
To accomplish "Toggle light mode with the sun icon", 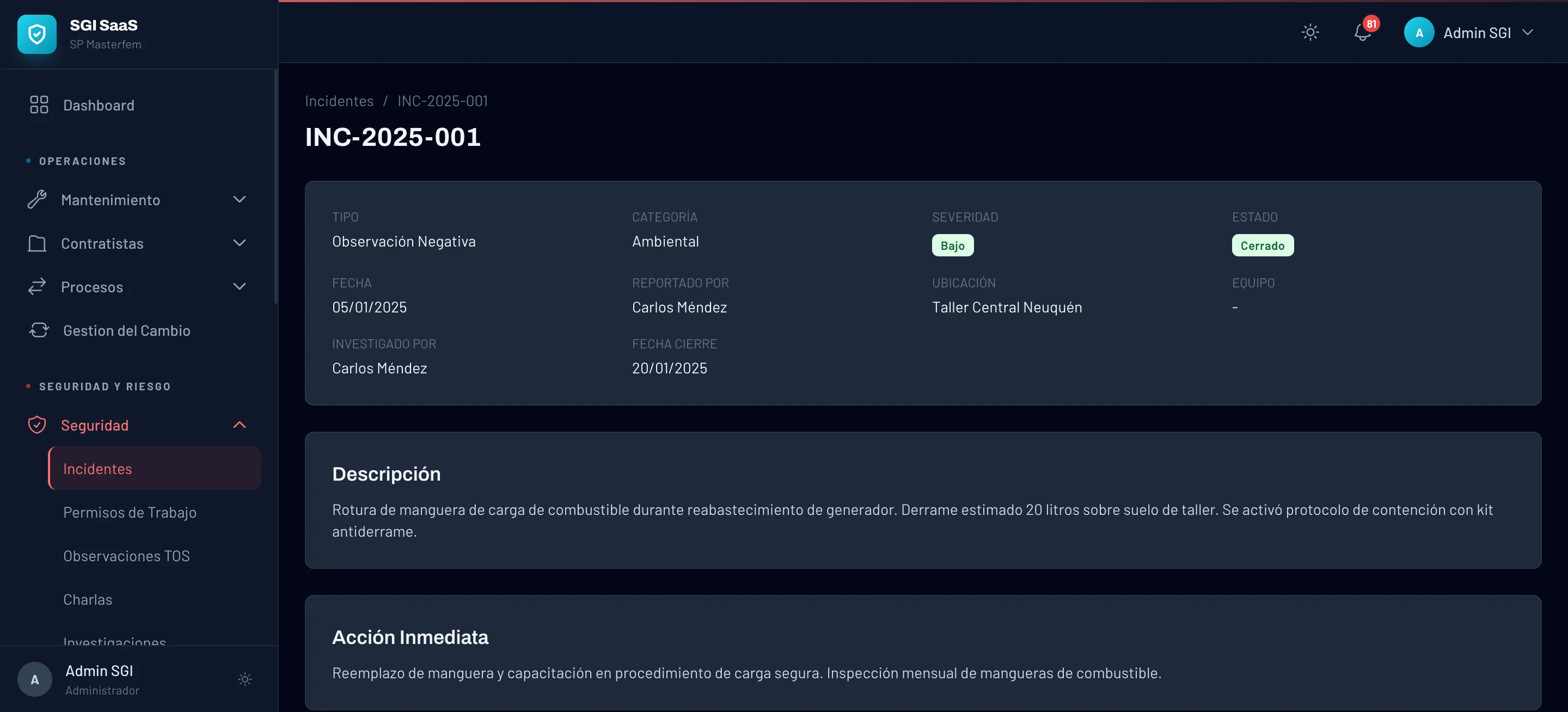I will point(1310,32).
